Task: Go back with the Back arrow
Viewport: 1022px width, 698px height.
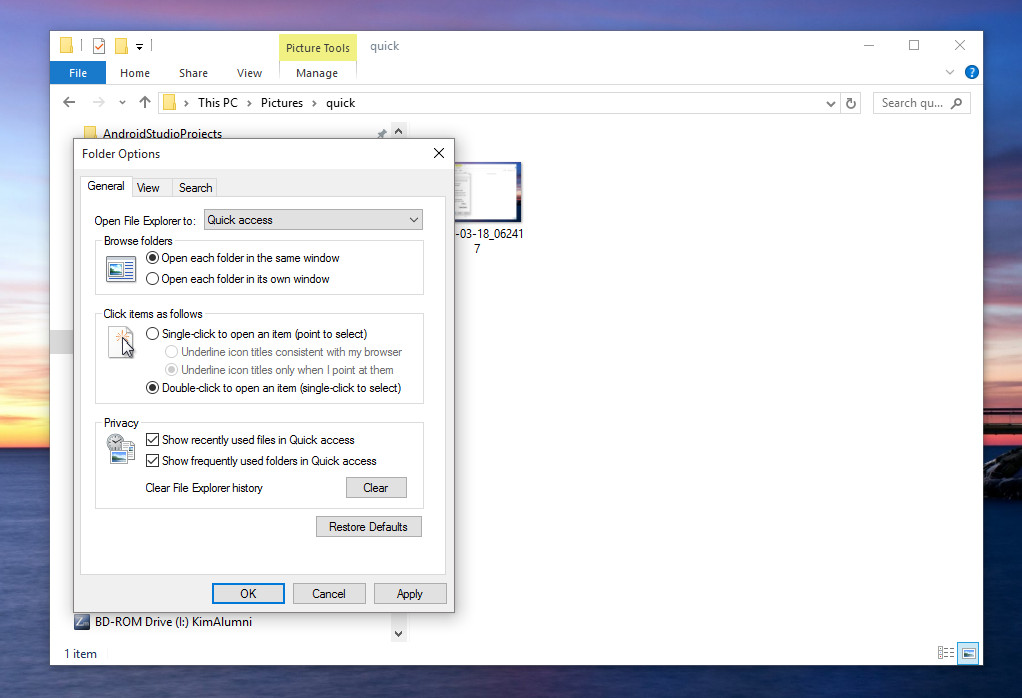Action: [69, 102]
